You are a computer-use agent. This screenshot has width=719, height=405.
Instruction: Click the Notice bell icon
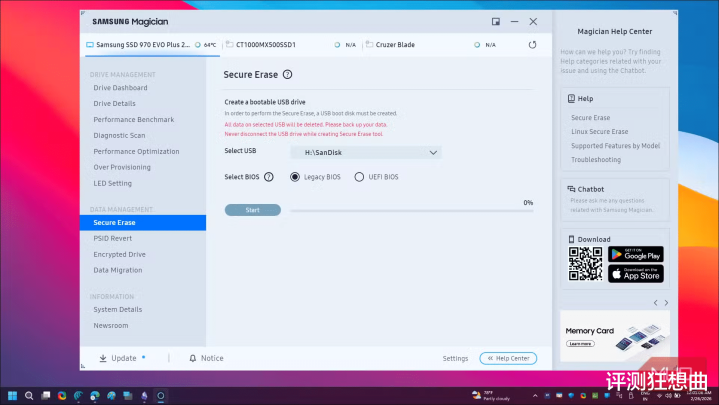click(x=193, y=358)
